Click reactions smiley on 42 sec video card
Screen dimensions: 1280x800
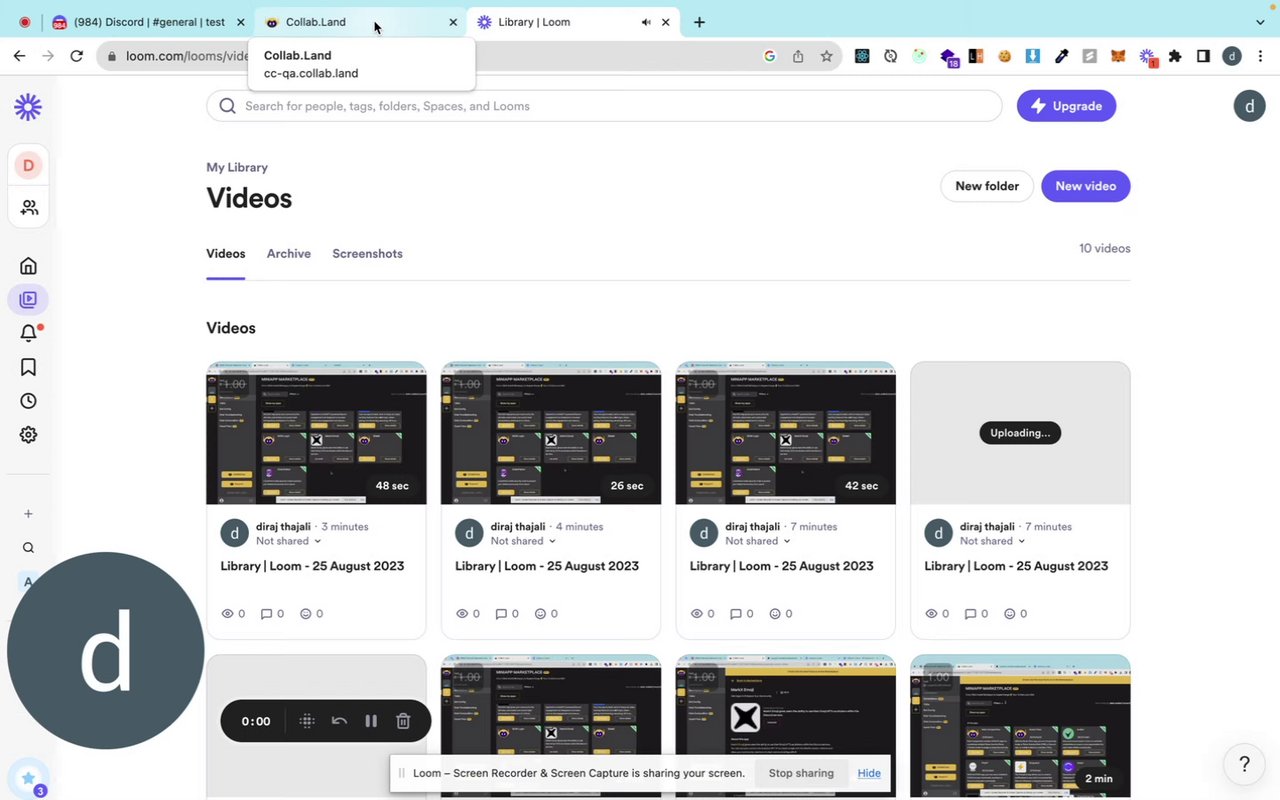tap(774, 614)
